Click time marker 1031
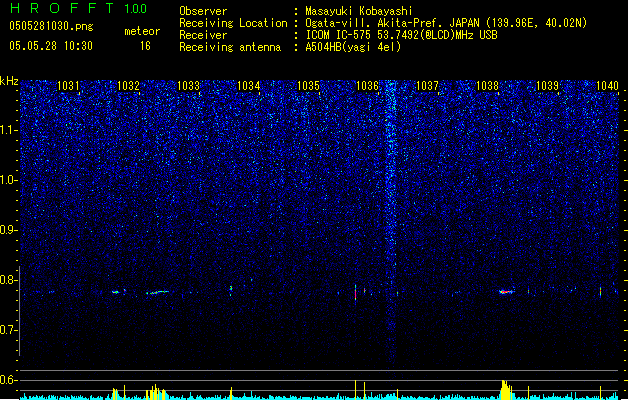 pos(68,85)
